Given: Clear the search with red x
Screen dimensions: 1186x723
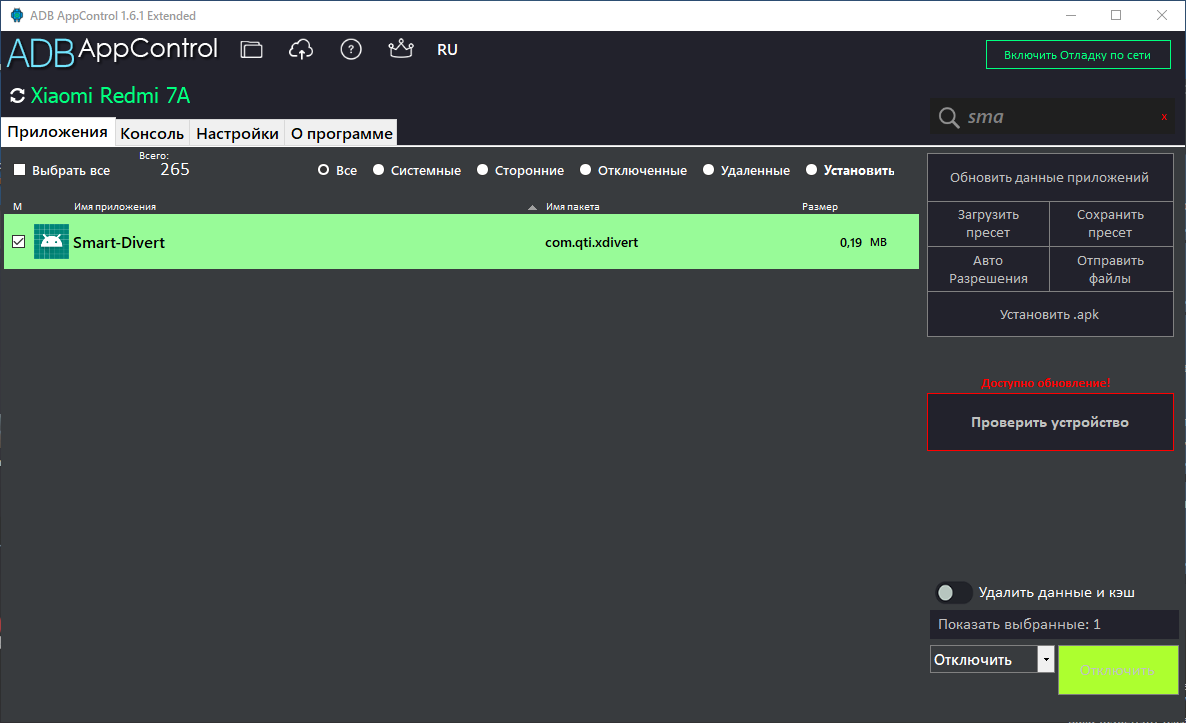Looking at the screenshot, I should [1164, 116].
